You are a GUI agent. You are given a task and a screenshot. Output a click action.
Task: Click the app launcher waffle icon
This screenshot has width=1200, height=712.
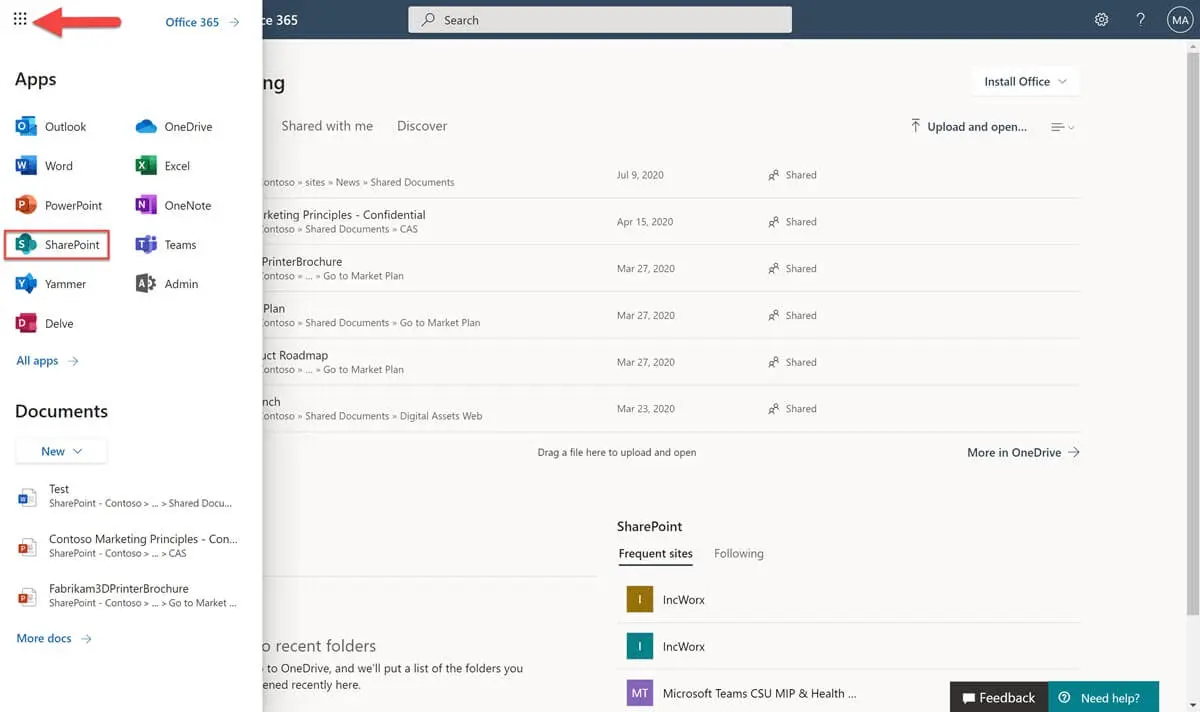(20, 19)
